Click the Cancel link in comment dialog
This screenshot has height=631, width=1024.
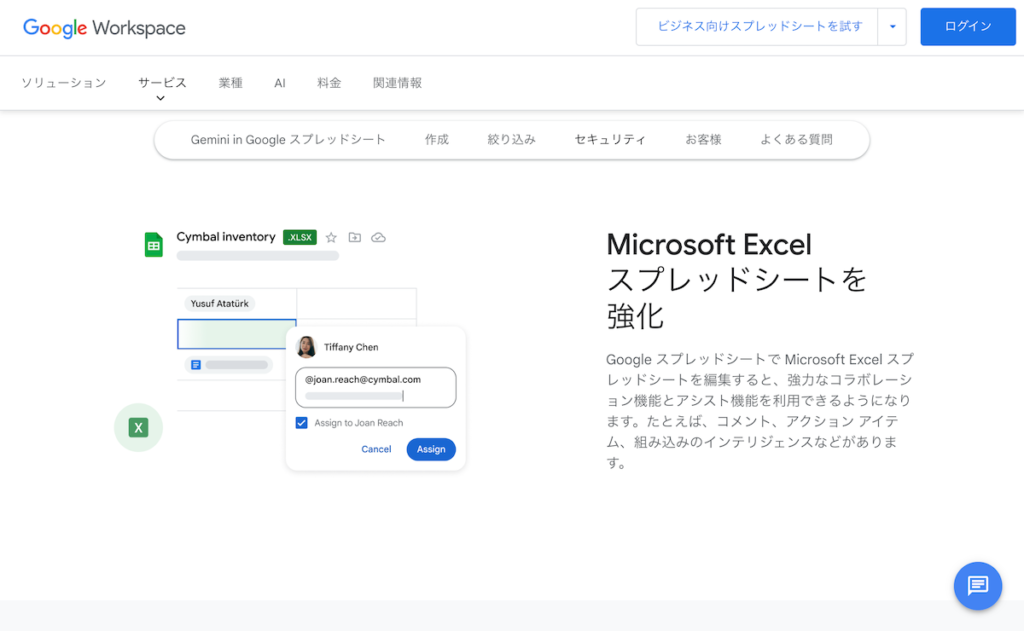376,449
